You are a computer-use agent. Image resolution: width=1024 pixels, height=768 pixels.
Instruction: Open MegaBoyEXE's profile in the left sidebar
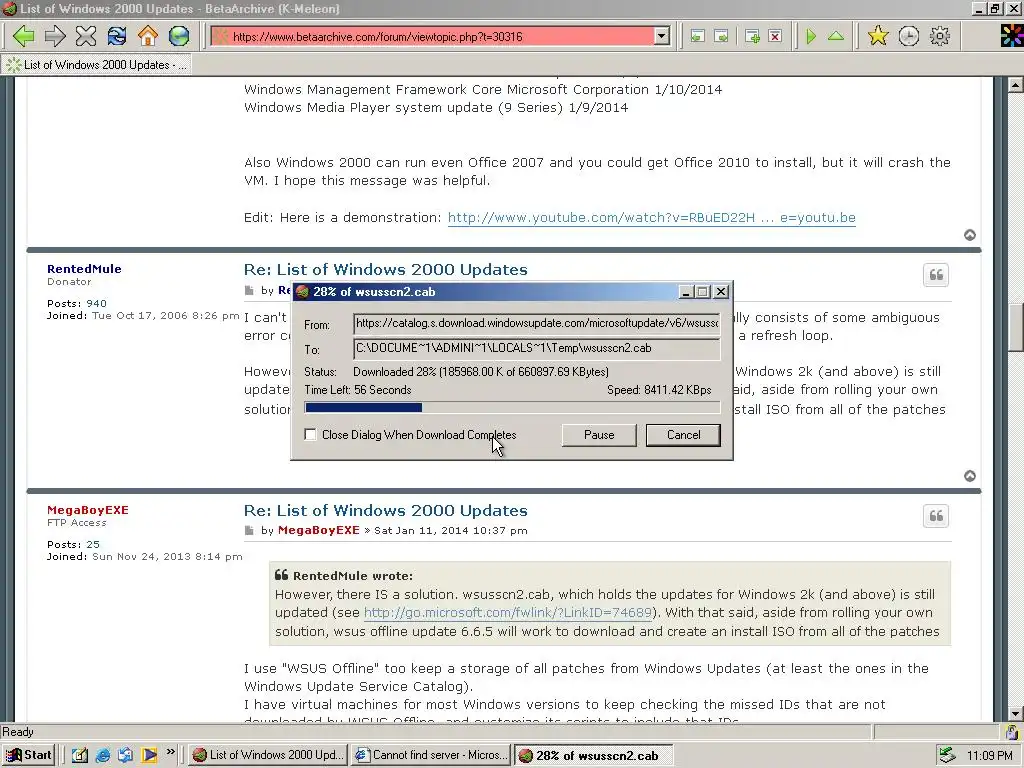(x=88, y=509)
